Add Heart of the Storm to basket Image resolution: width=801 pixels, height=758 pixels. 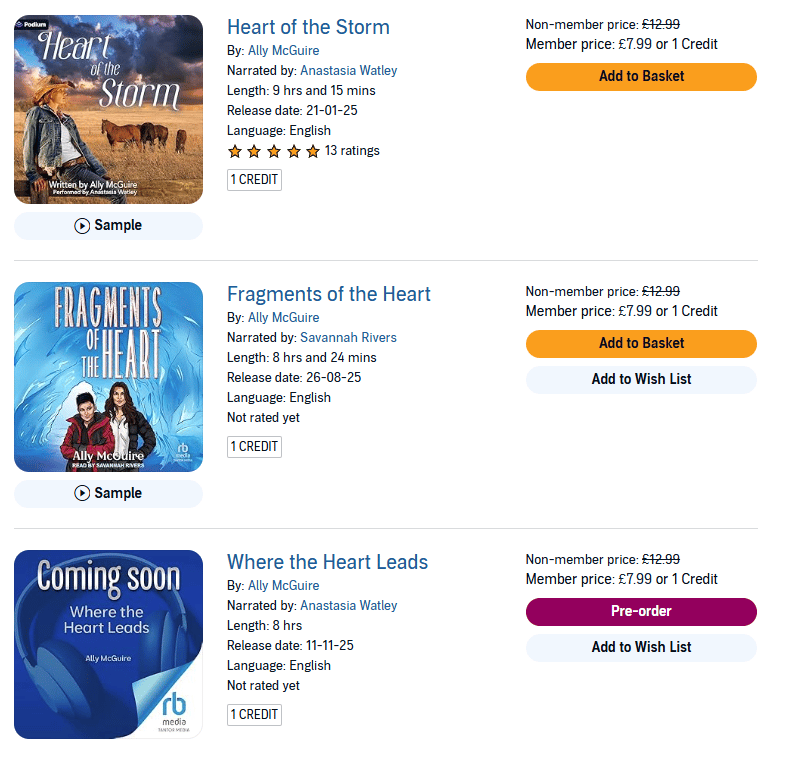coord(641,77)
